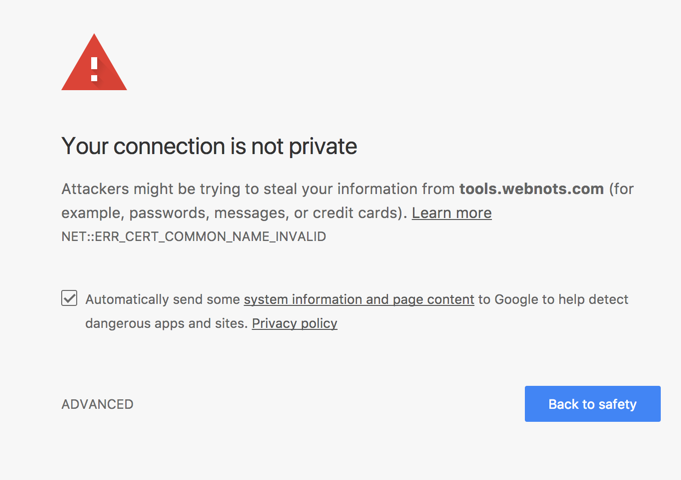Click the 'Automatically send some' label text
This screenshot has width=681, height=480.
pyautogui.click(x=162, y=299)
